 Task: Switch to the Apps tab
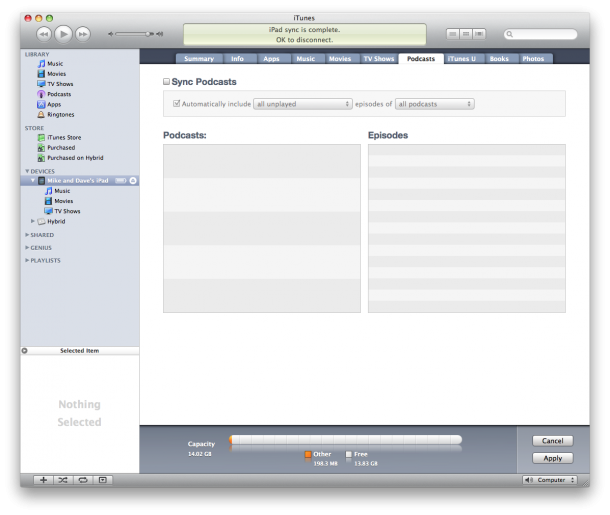(271, 58)
